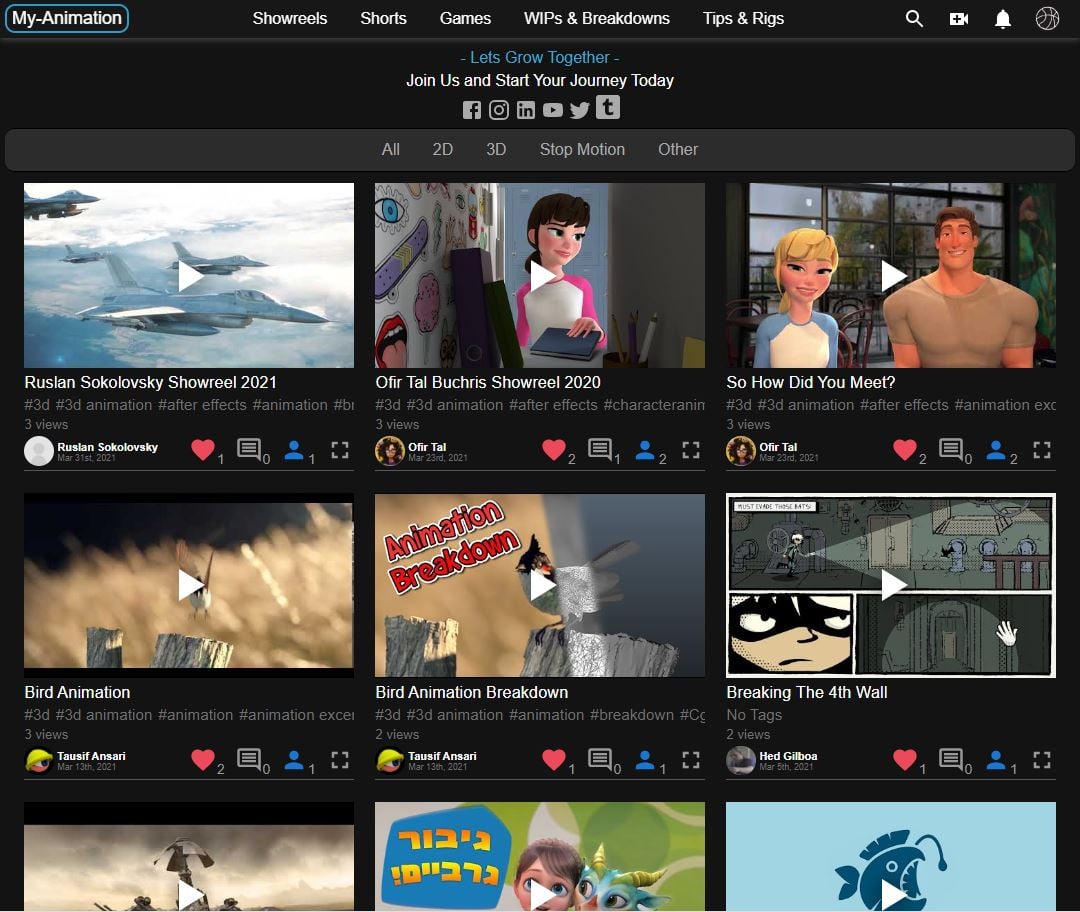1080x912 pixels.
Task: Play the Ruslan Sokolovsky Showreel 2021 video
Action: click(189, 276)
